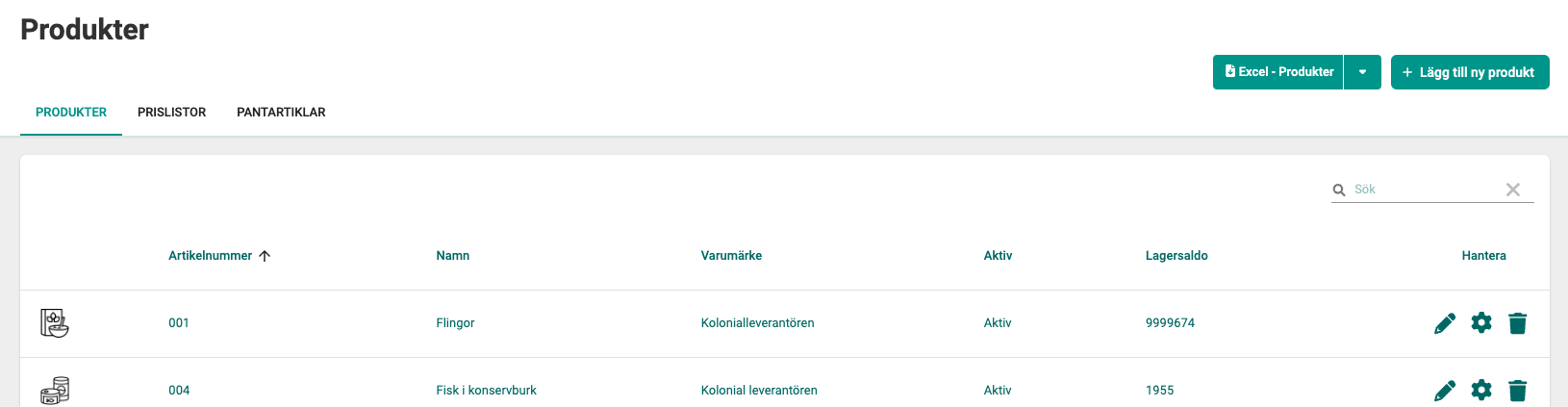Sort by Artikelnummer column header
1568x407 pixels.
[x=211, y=256]
